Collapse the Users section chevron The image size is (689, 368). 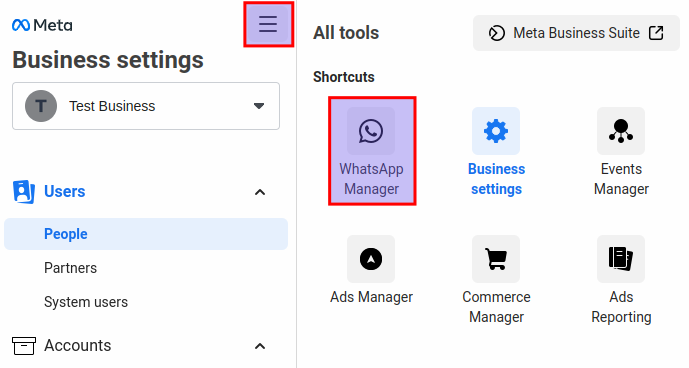tap(260, 192)
